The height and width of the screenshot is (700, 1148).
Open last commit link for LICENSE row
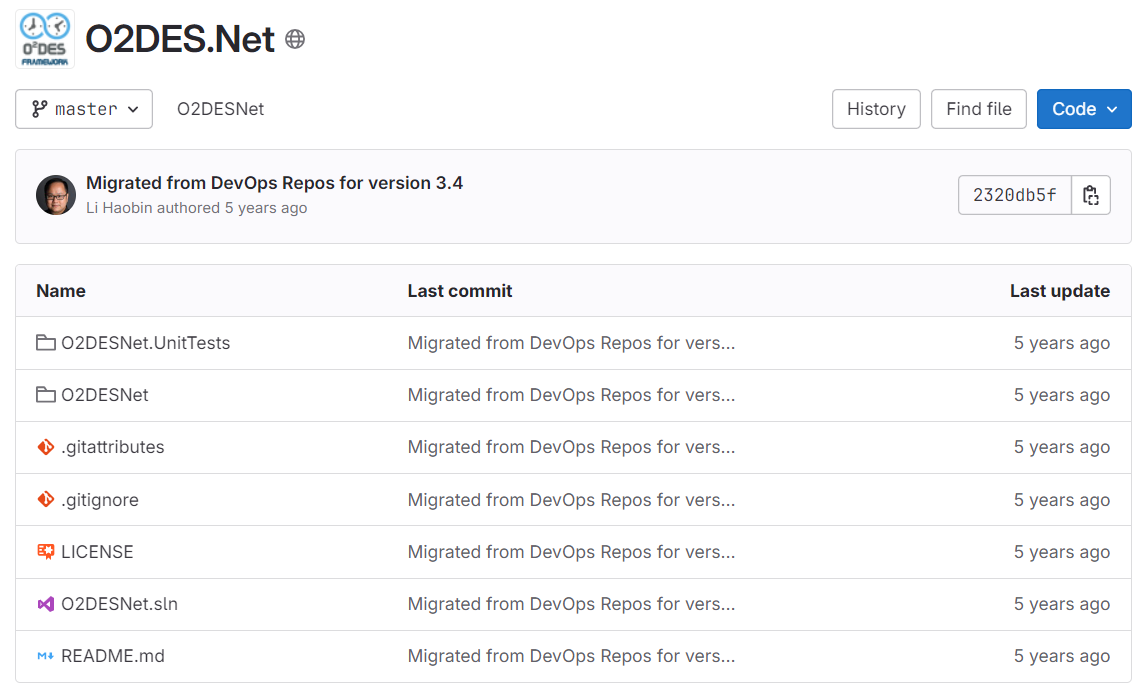point(571,552)
